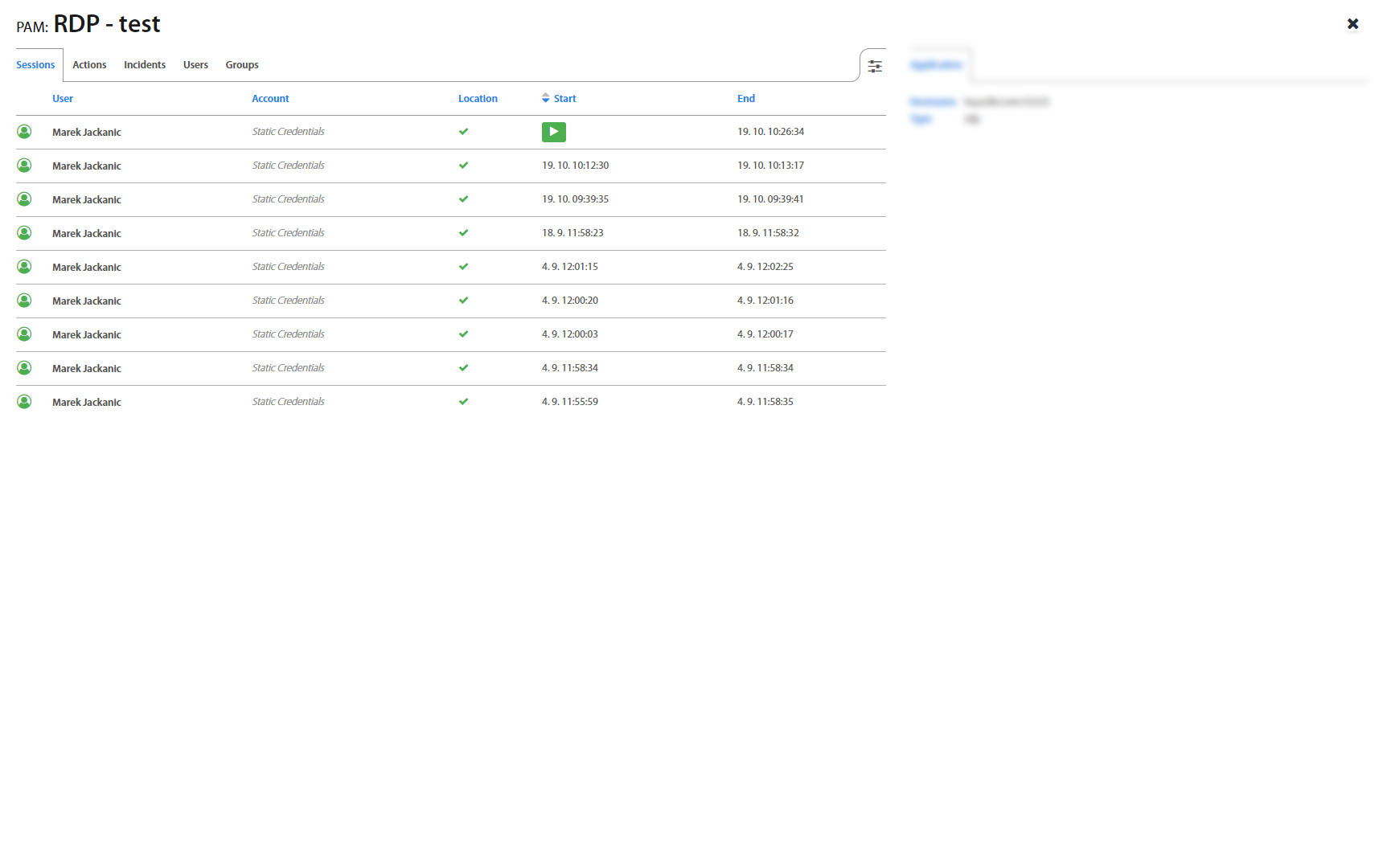This screenshot has height=868, width=1383.
Task: Sort sessions by User column header
Action: (x=63, y=99)
